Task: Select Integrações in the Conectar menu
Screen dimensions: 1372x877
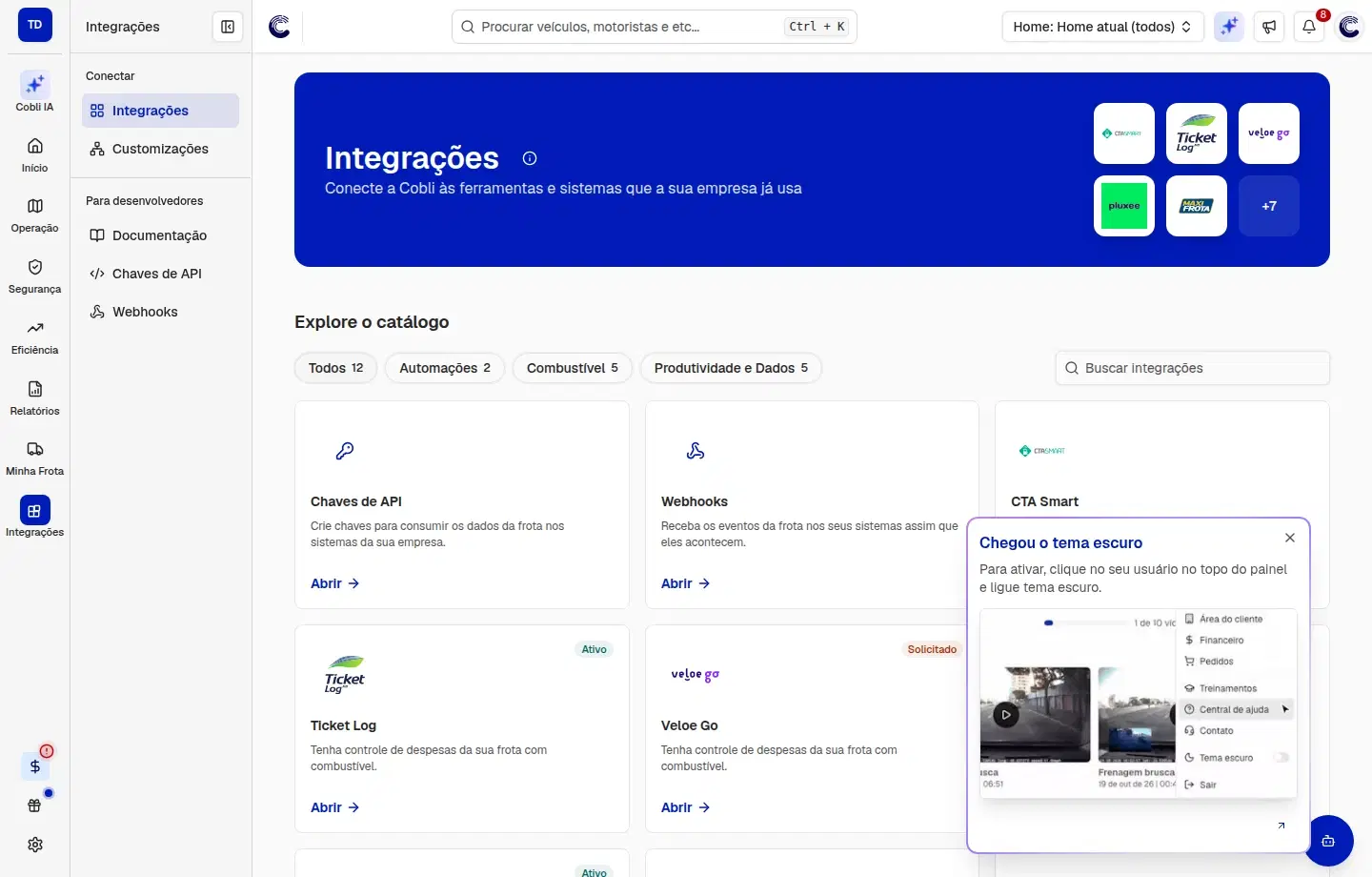Action: click(x=160, y=111)
